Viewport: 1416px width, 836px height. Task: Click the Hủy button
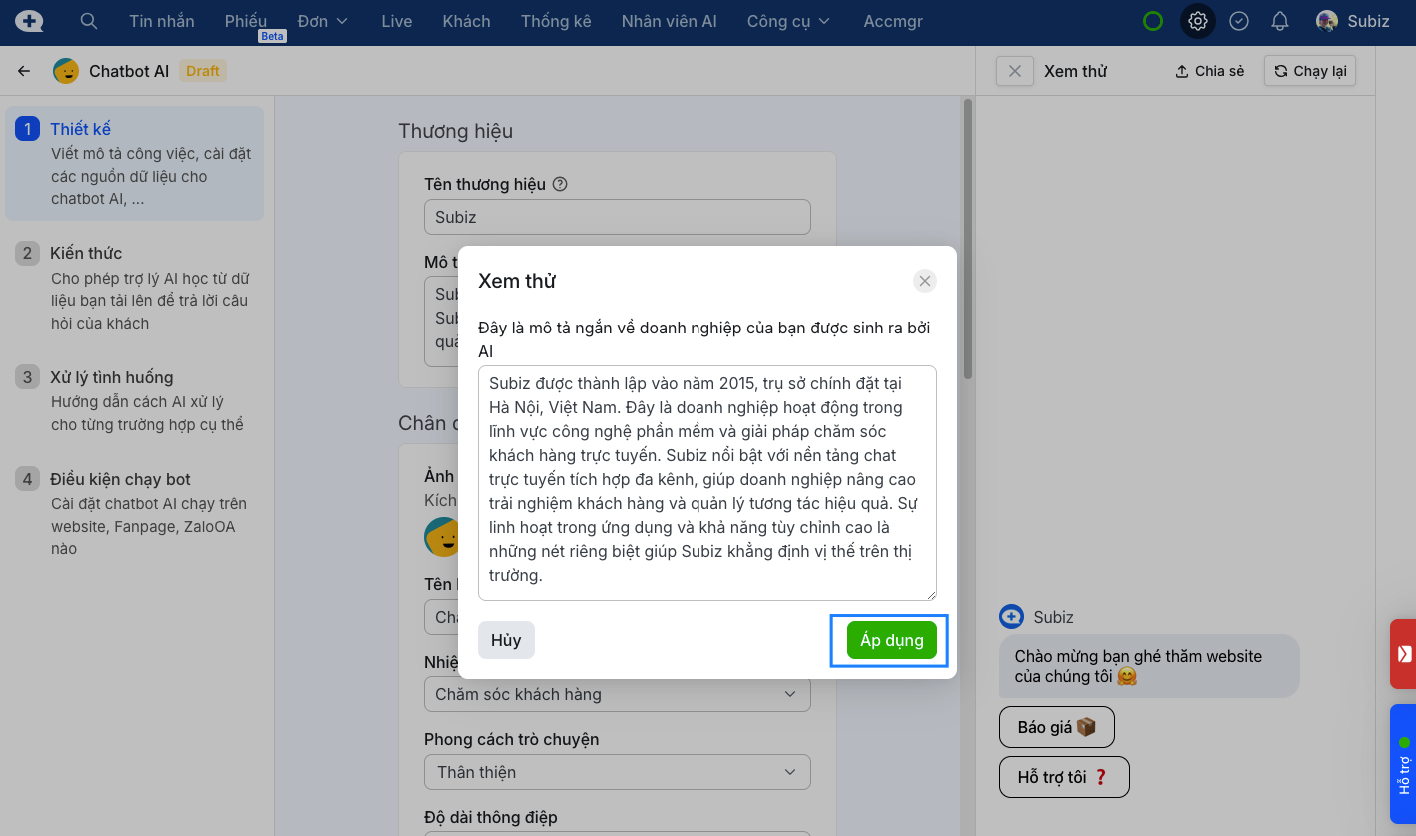(506, 641)
